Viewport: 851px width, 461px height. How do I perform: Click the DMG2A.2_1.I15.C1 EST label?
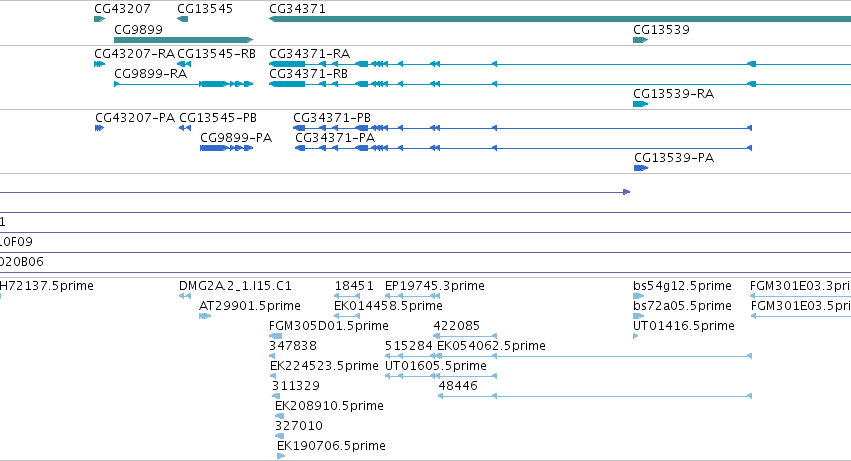[236, 286]
